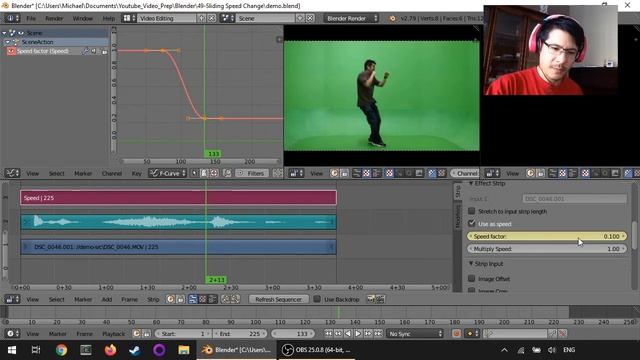Switch to the Modifiers side tab
The height and width of the screenshot is (360, 640).
458,216
